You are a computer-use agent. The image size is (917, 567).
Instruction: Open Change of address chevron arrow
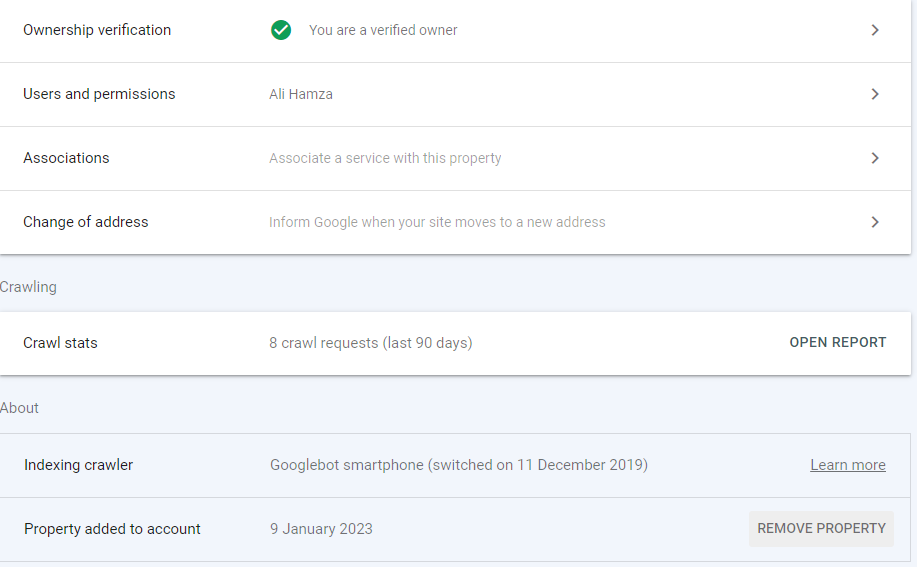pyautogui.click(x=875, y=222)
